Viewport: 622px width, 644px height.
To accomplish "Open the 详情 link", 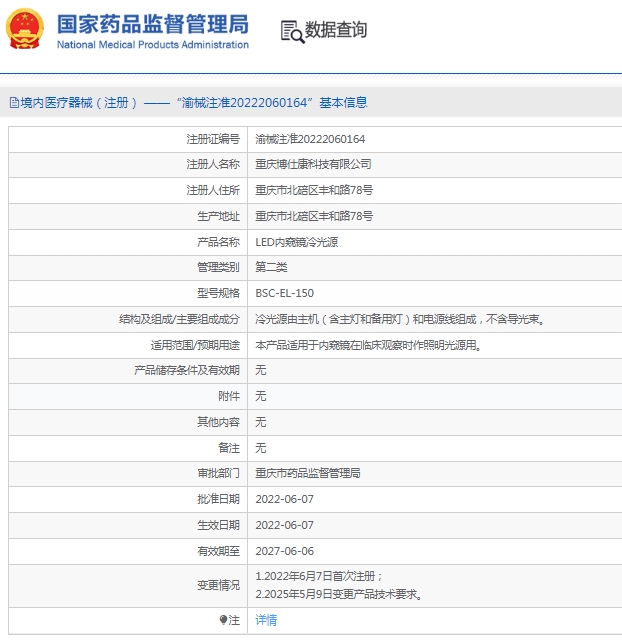I will pos(266,620).
